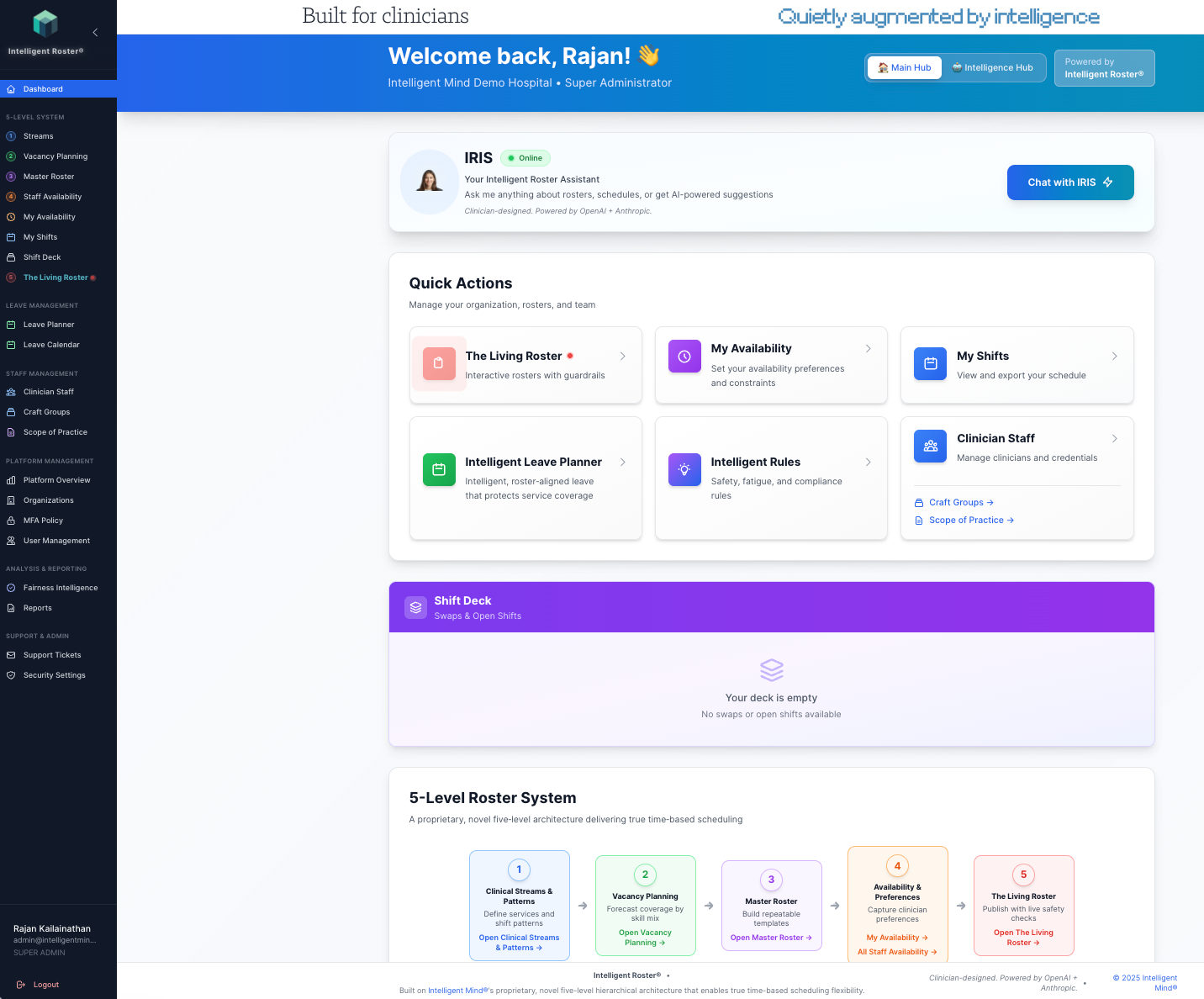Expand the My Availability card chevron
1204x999 pixels.
(x=869, y=349)
